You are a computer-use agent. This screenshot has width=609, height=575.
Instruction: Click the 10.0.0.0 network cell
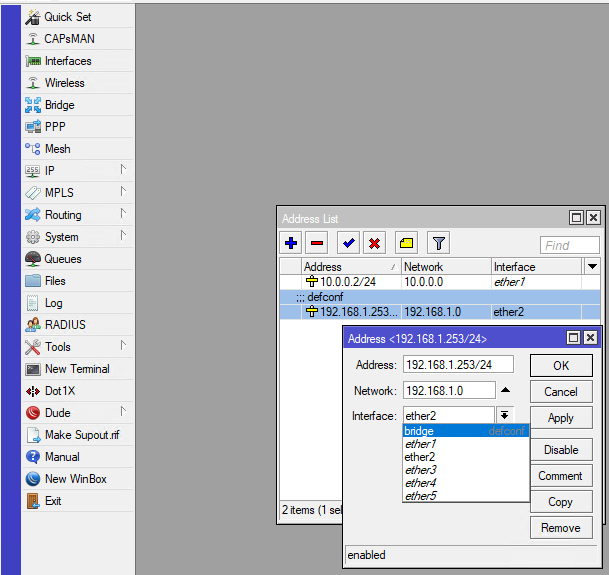tap(446, 282)
